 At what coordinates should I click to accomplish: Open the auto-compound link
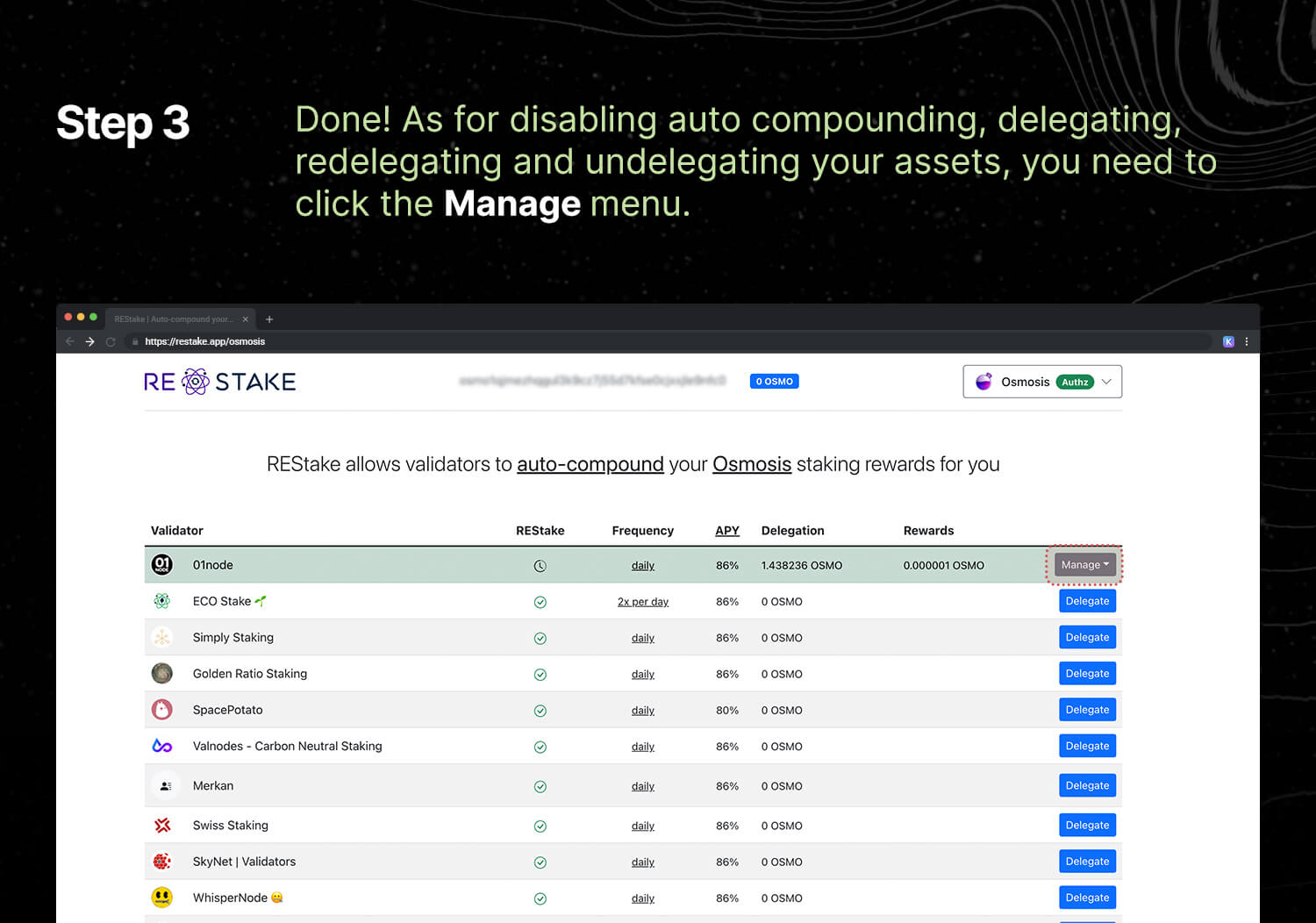590,464
